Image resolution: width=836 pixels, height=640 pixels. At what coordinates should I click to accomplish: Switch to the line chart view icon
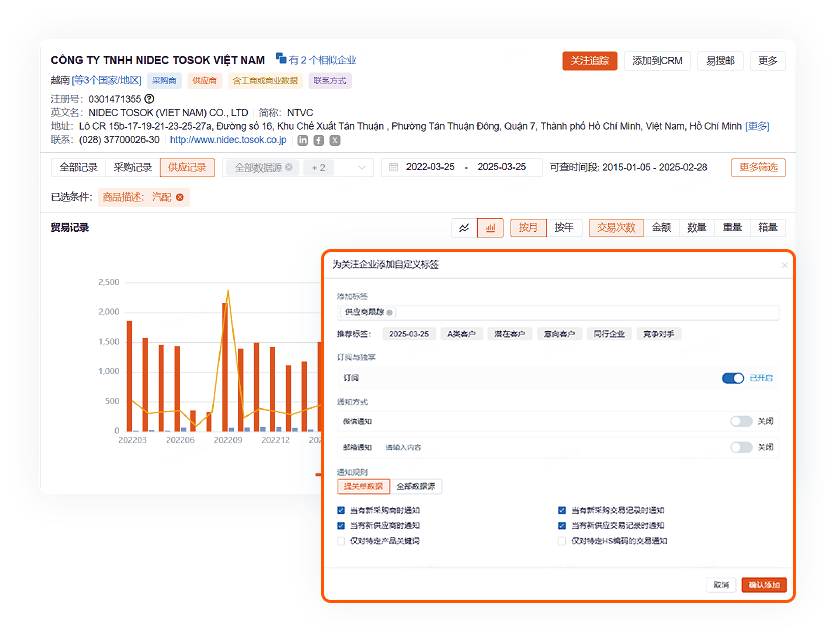[x=464, y=228]
